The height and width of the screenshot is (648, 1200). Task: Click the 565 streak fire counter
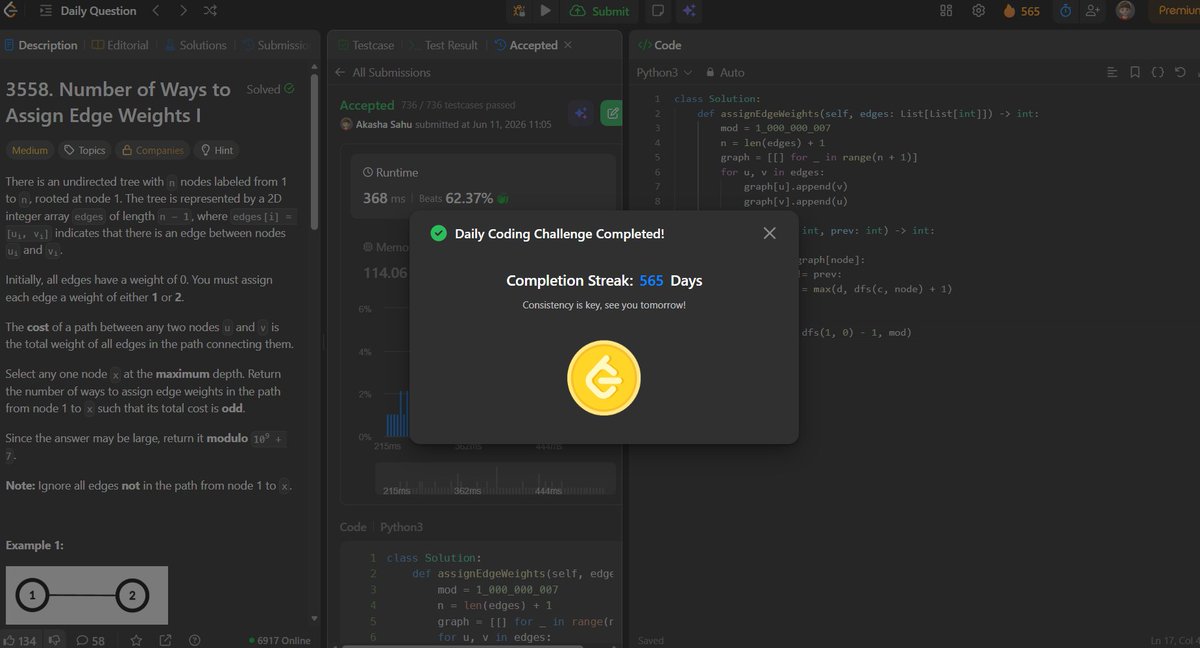pyautogui.click(x=1021, y=11)
